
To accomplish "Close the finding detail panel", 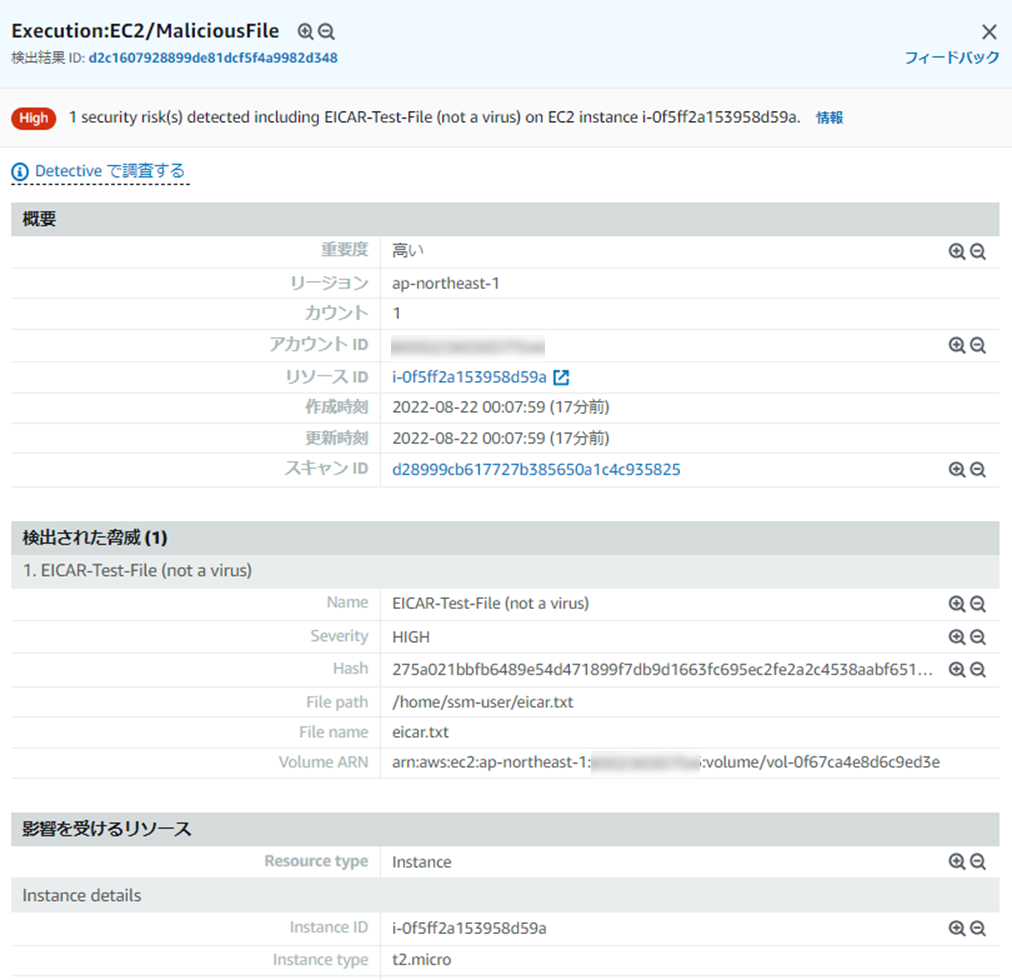I will point(989,32).
